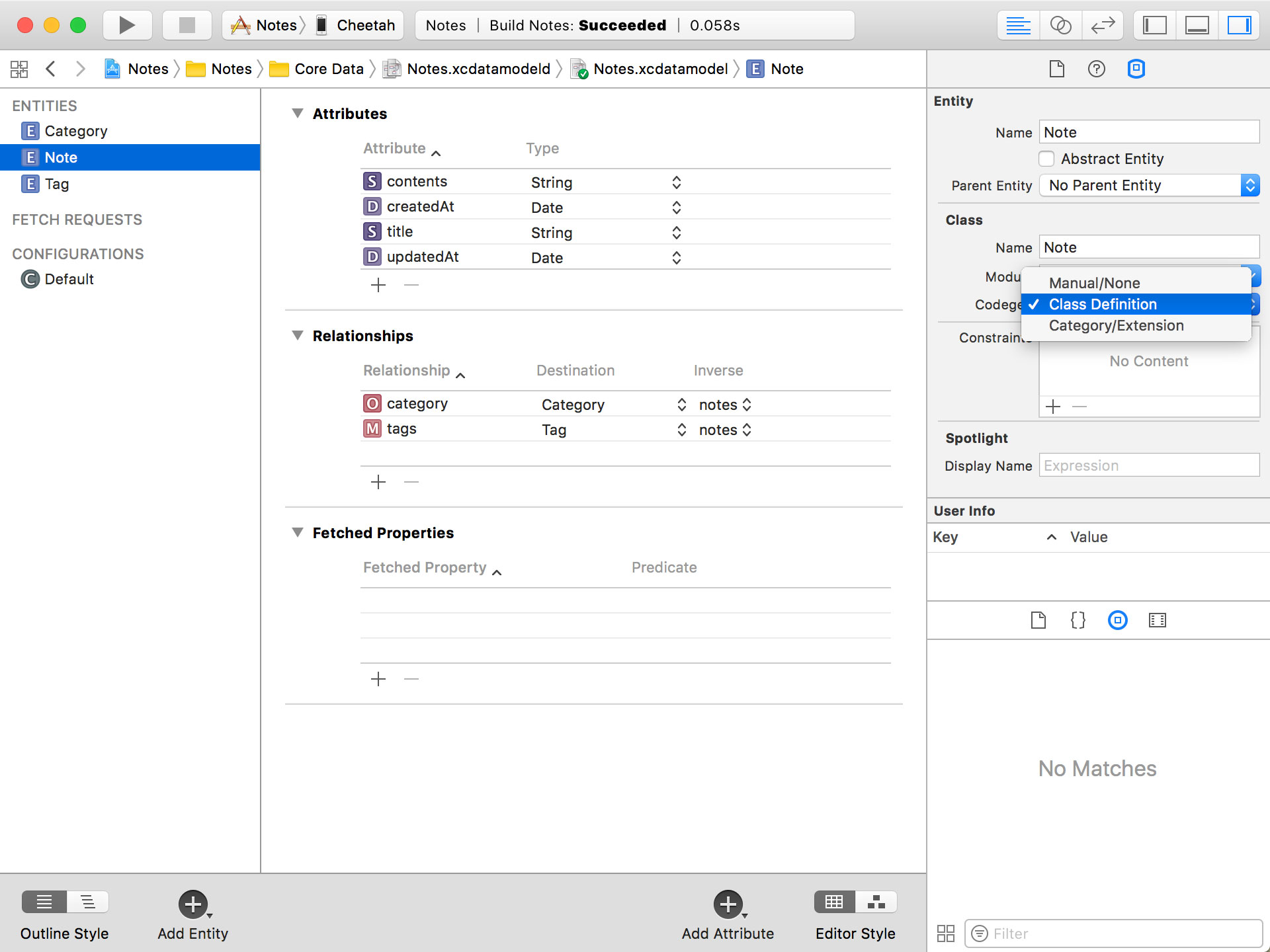Click the Spotlight Display Name field
This screenshot has height=952, width=1270.
[x=1149, y=465]
